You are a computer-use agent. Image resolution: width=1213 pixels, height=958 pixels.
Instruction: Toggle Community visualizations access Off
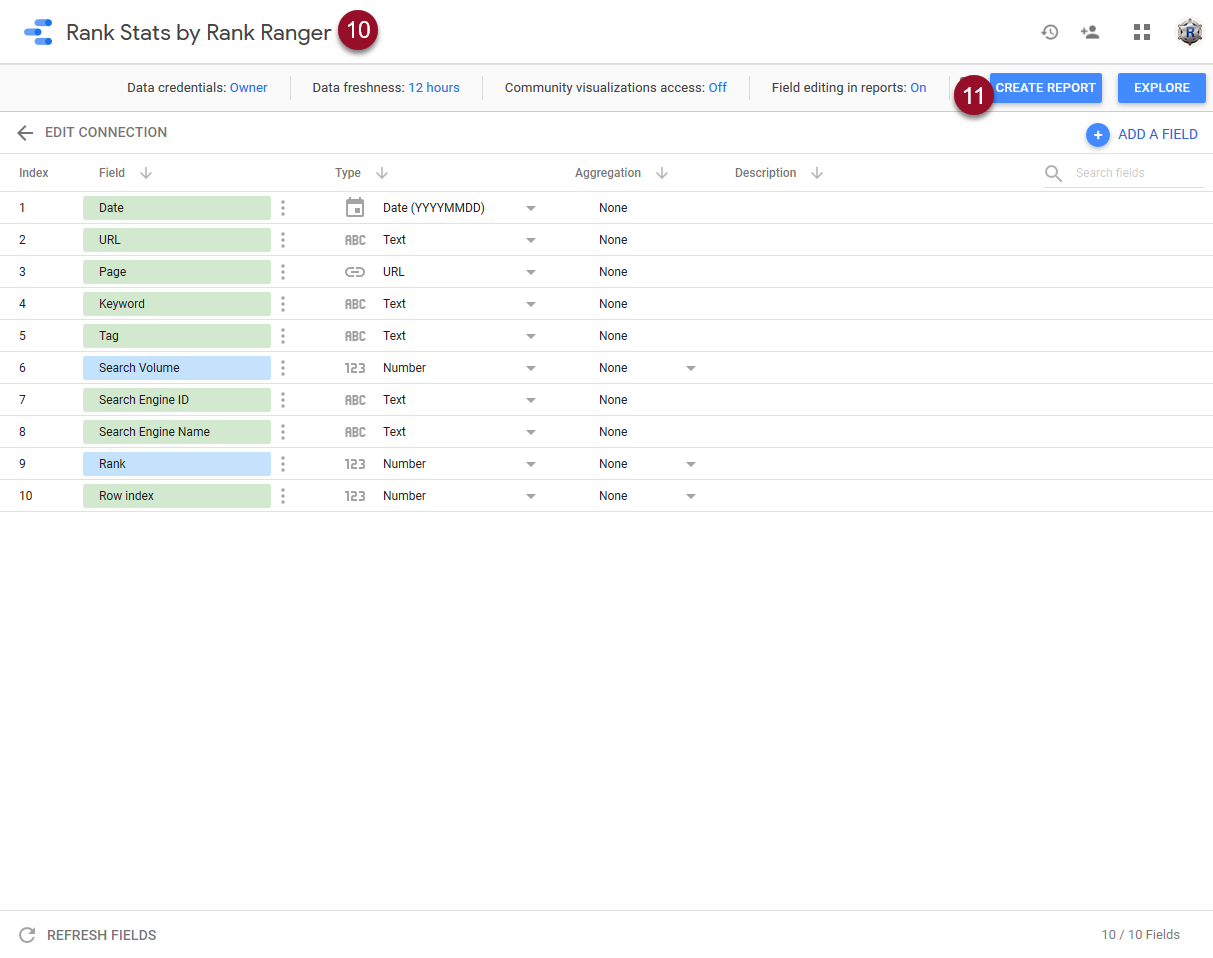point(717,88)
